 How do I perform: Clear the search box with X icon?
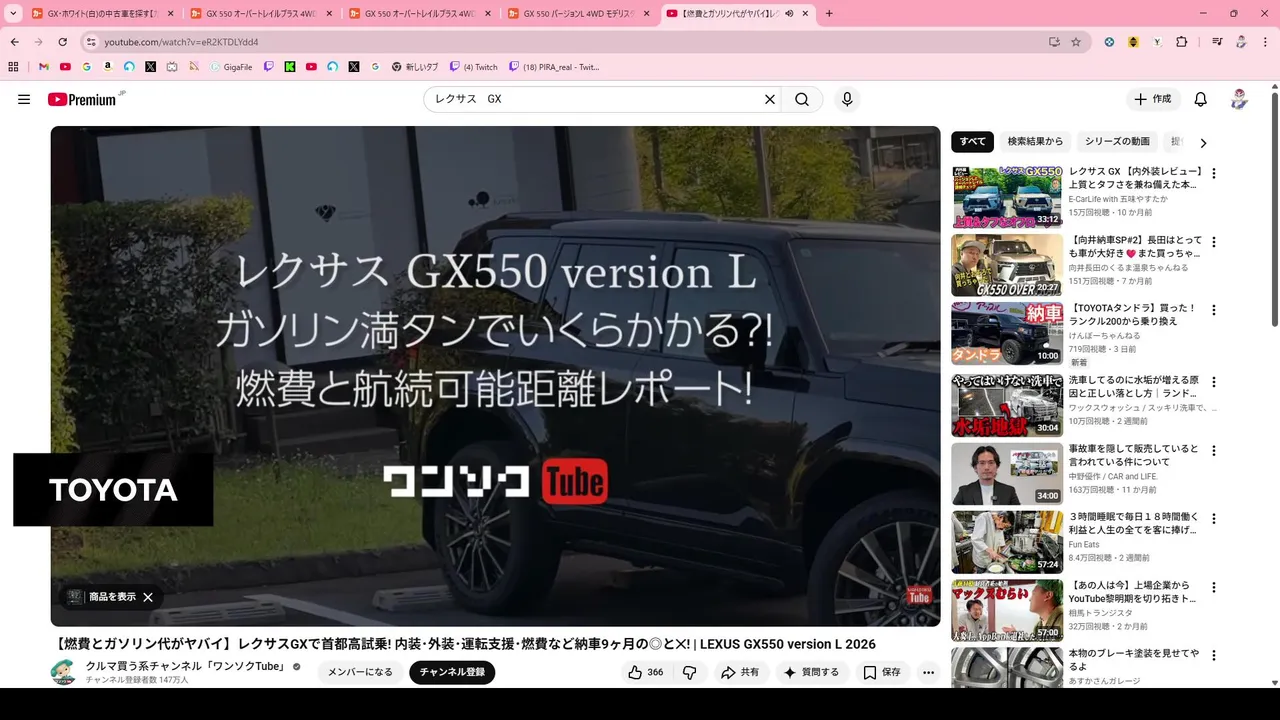click(x=770, y=99)
